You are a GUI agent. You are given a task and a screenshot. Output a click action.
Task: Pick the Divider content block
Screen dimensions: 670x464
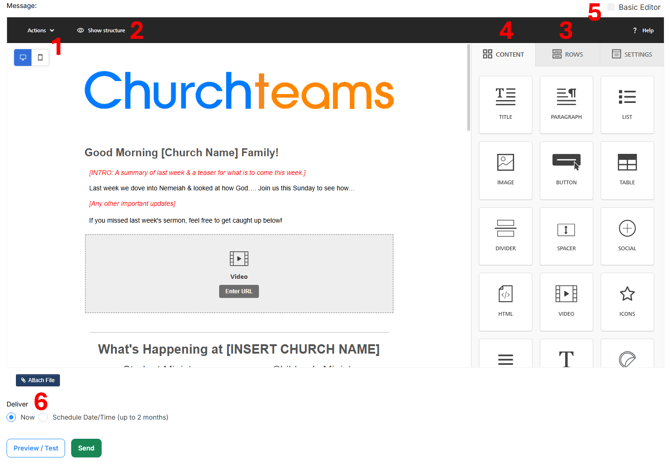coord(505,236)
